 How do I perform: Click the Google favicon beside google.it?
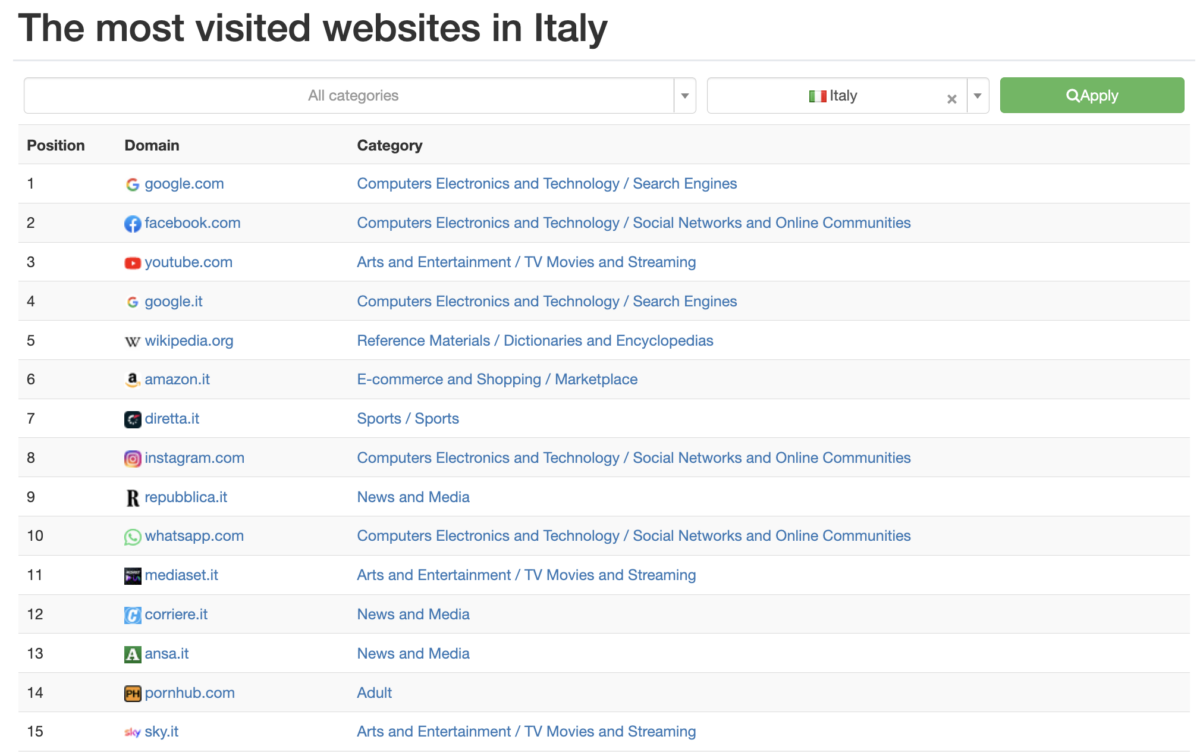[132, 301]
